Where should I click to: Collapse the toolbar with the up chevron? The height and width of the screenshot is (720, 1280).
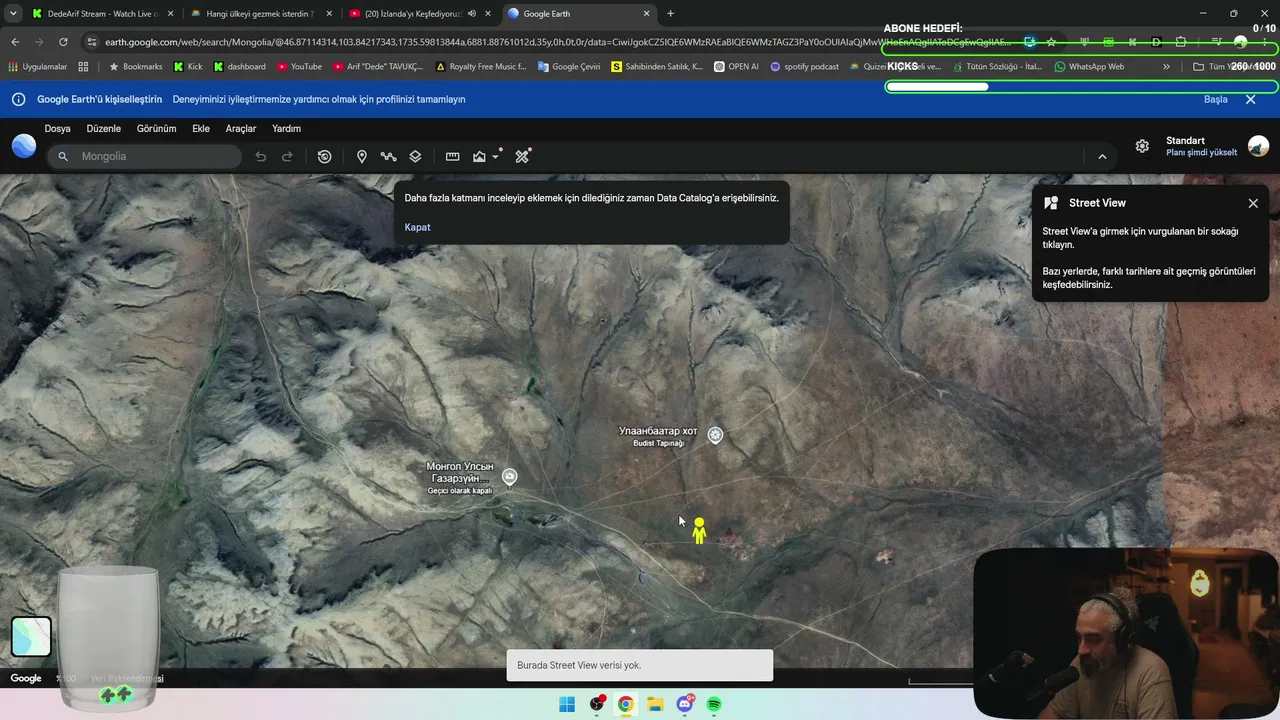point(1102,156)
